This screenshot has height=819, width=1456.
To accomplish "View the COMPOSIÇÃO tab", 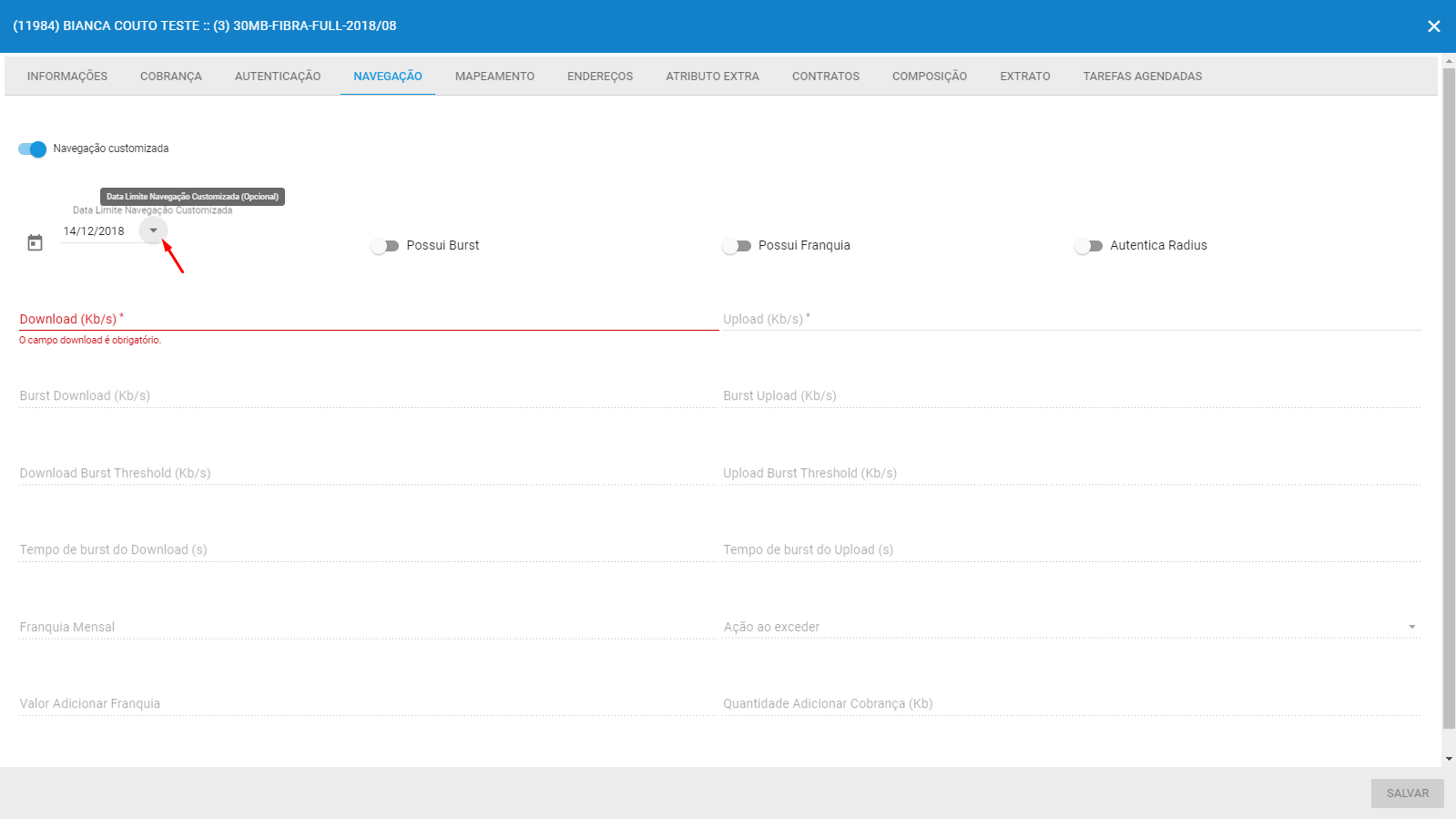I will [x=930, y=77].
